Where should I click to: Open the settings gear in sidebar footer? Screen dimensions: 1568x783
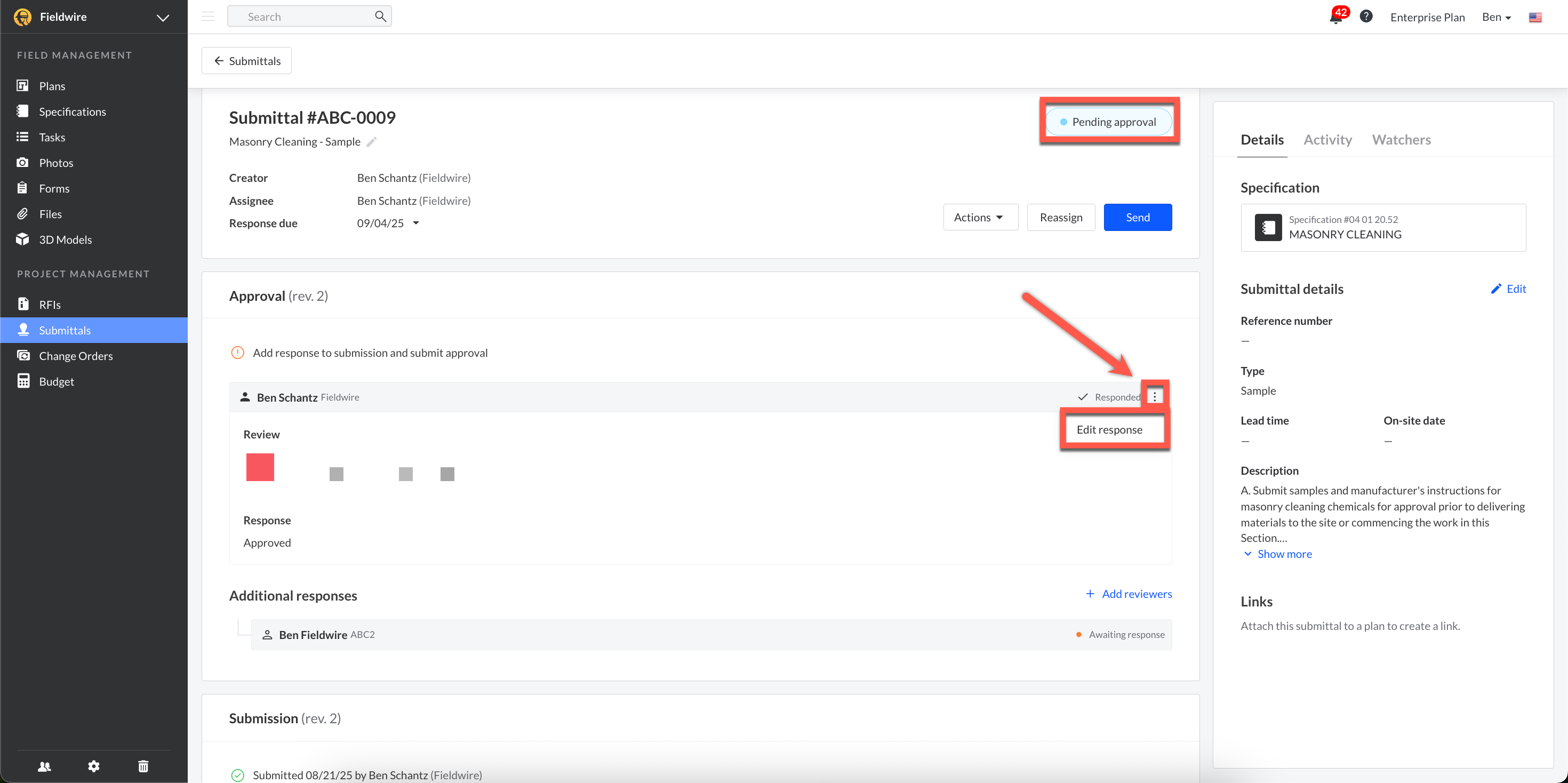[93, 766]
